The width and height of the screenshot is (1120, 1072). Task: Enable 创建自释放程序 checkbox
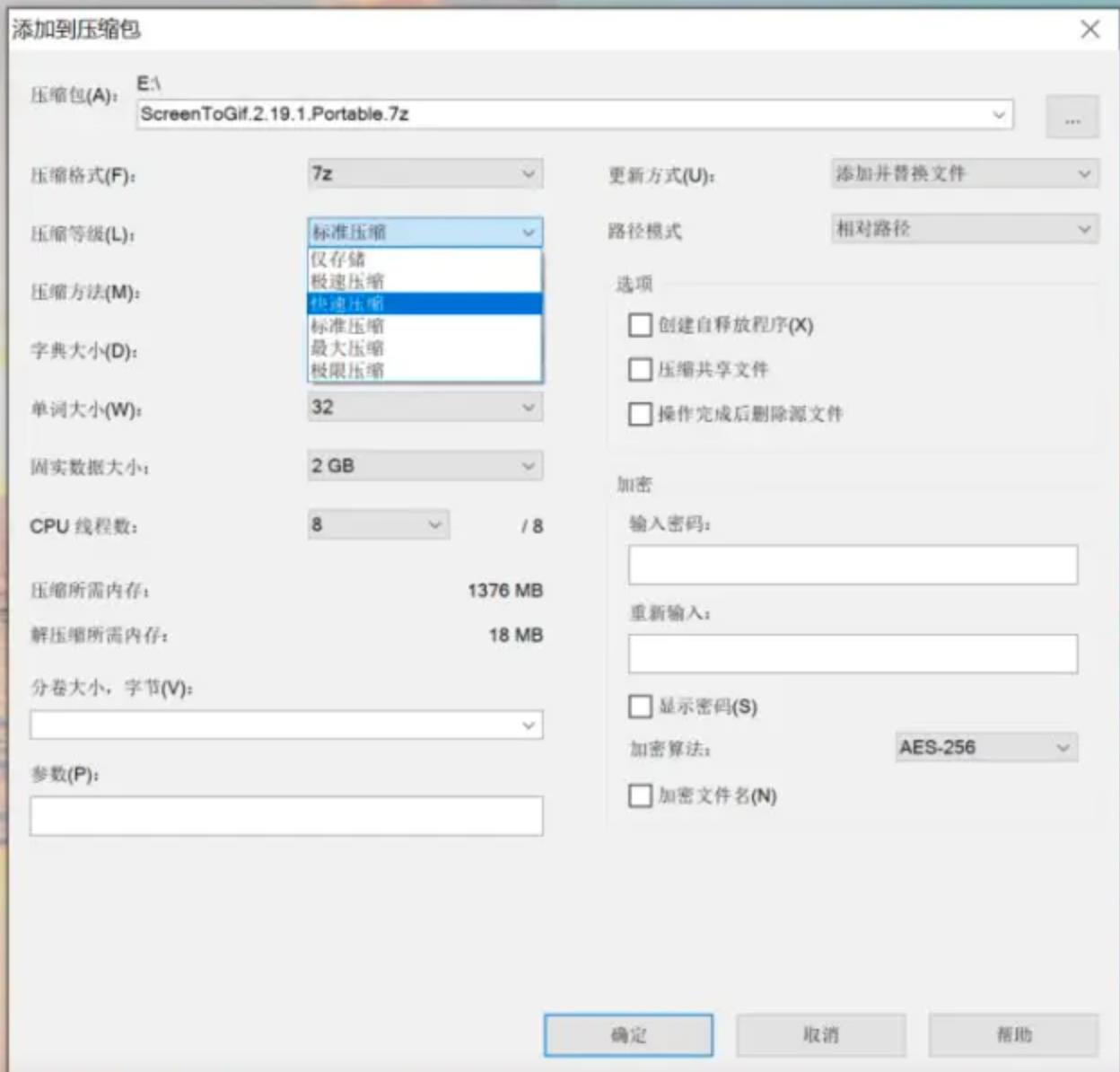pyautogui.click(x=640, y=326)
